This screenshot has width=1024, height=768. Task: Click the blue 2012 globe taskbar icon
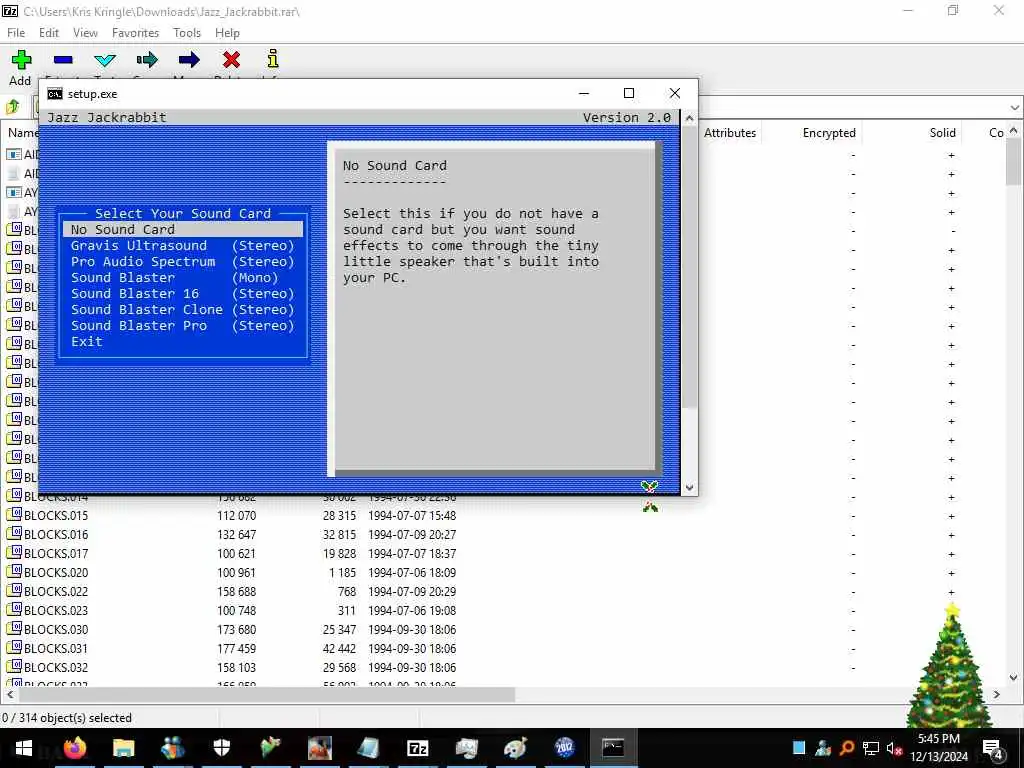click(564, 748)
